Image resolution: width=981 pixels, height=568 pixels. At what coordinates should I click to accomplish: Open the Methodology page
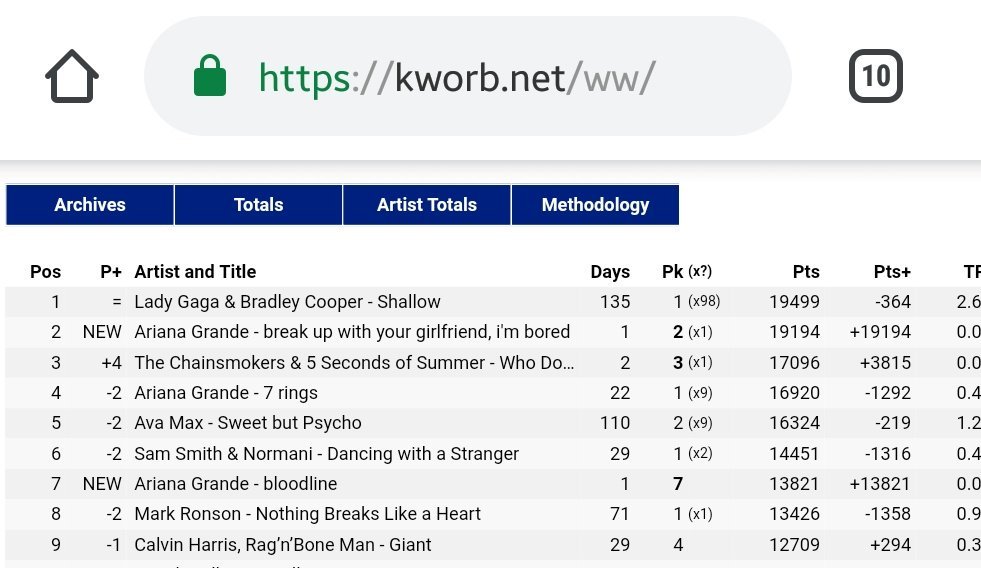pos(595,205)
